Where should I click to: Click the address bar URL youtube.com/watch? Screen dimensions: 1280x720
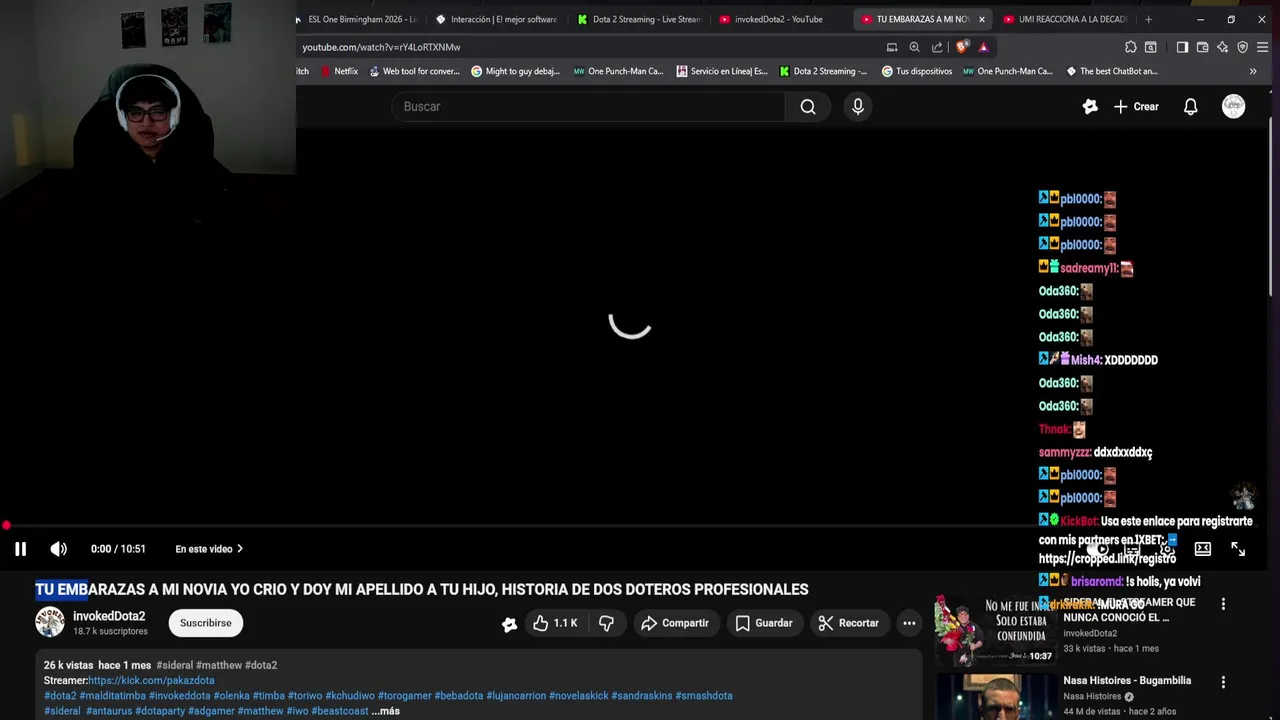coord(381,47)
